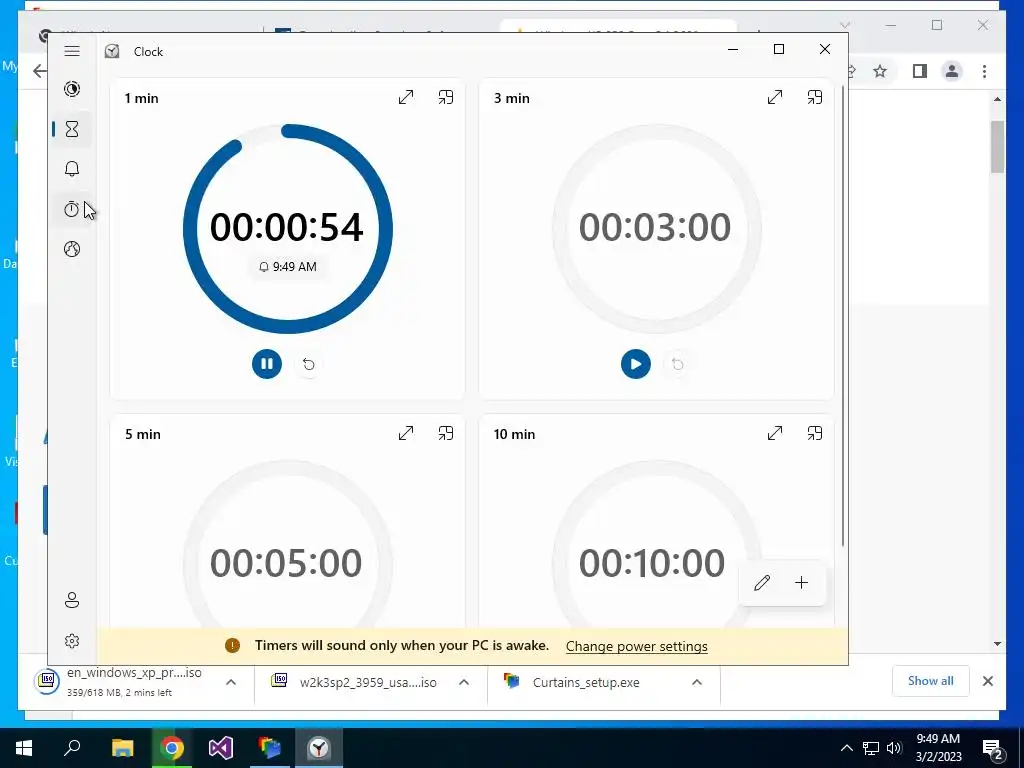Open the account sign-in sidebar icon

pyautogui.click(x=72, y=600)
